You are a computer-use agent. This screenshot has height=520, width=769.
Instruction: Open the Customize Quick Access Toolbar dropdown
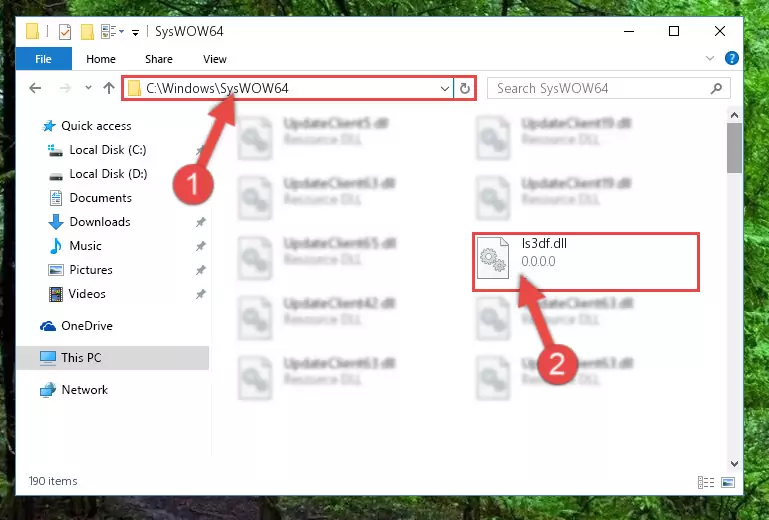[x=135, y=32]
